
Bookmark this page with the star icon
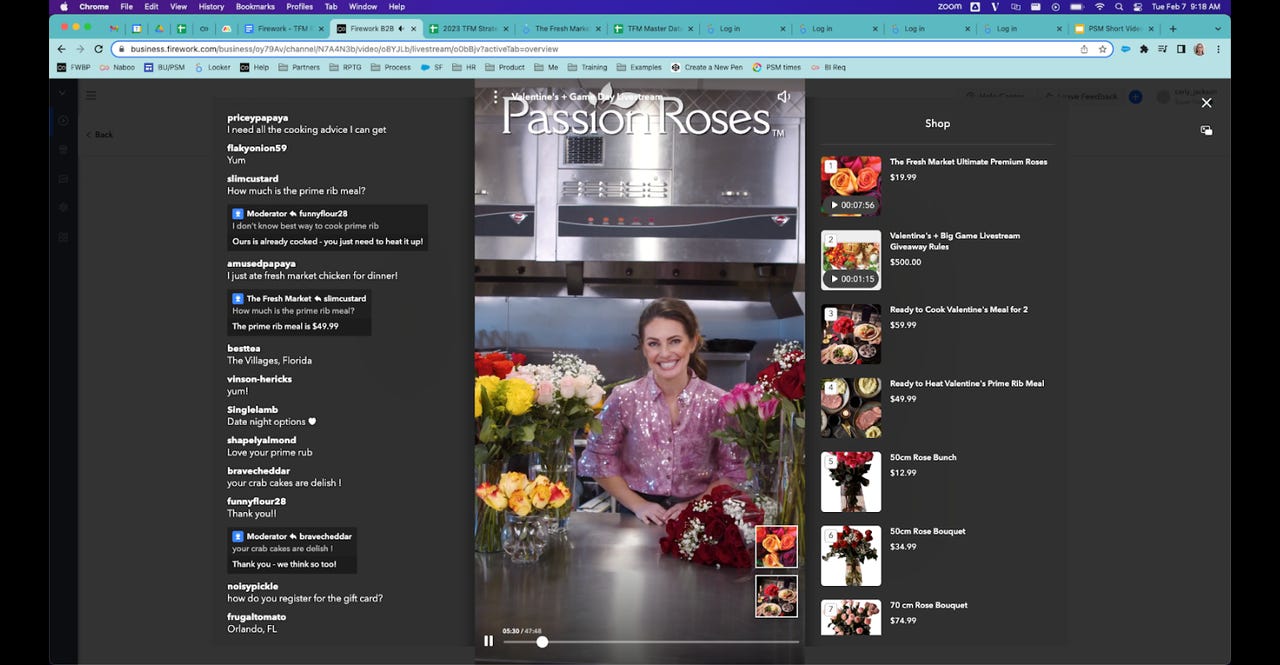1102,49
